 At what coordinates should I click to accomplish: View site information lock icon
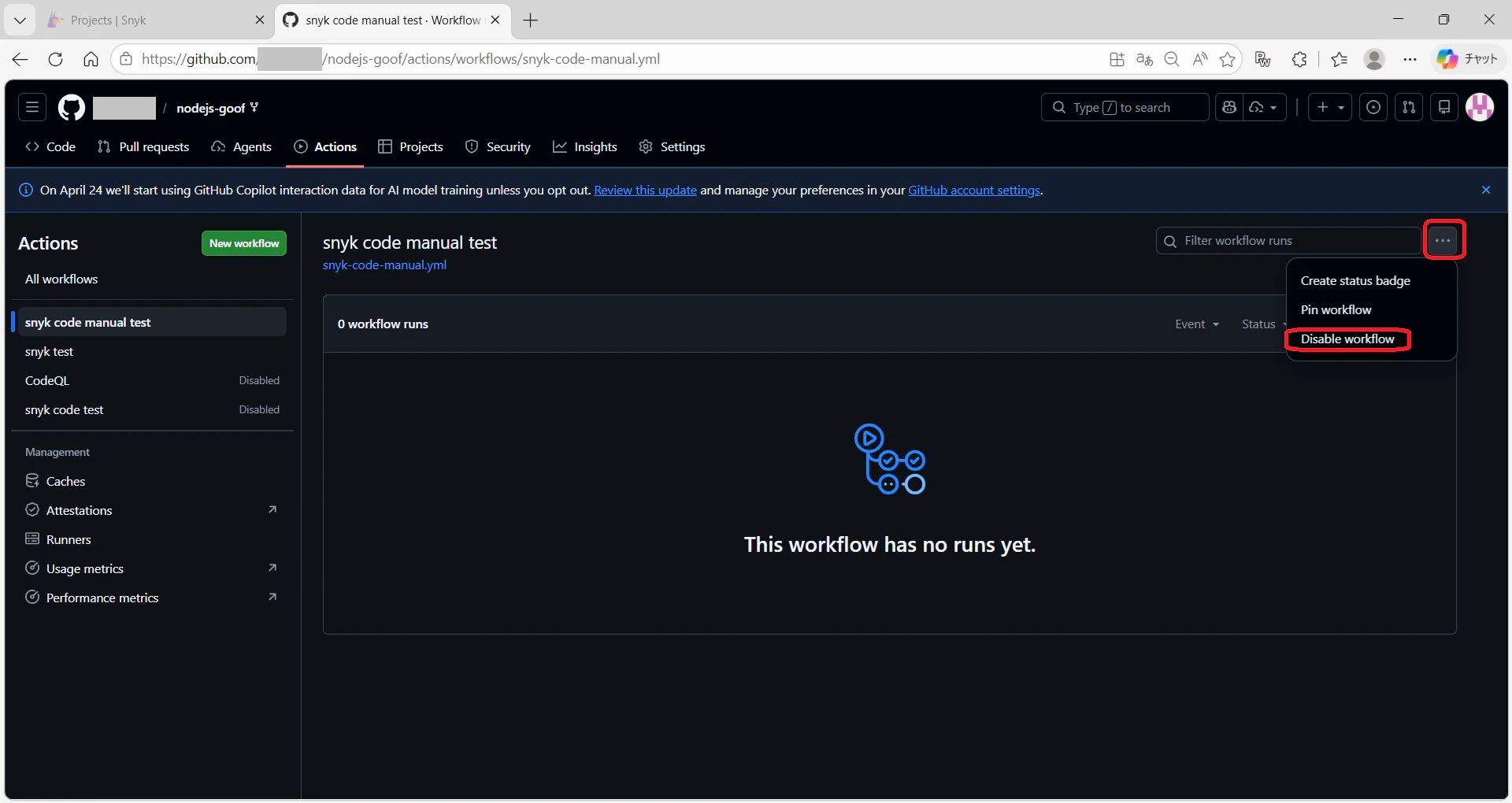coord(126,59)
